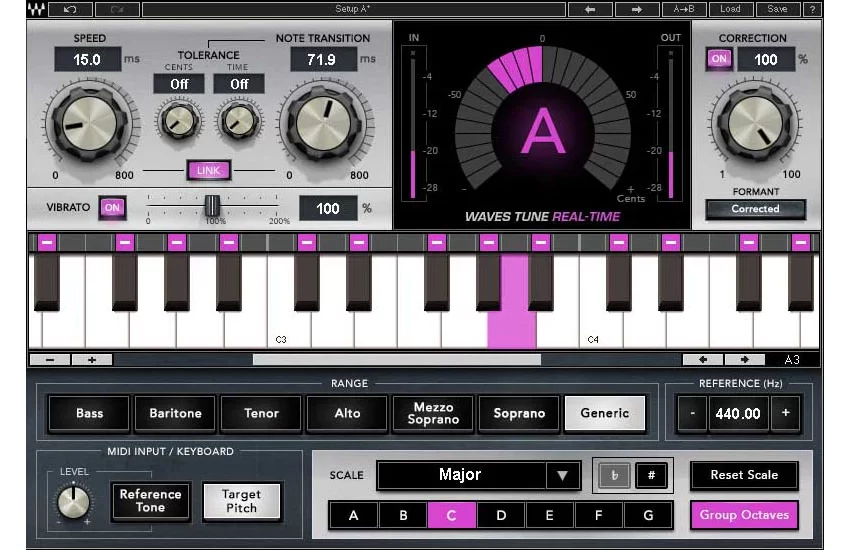Click the Tolerance Cents value field

(179, 84)
